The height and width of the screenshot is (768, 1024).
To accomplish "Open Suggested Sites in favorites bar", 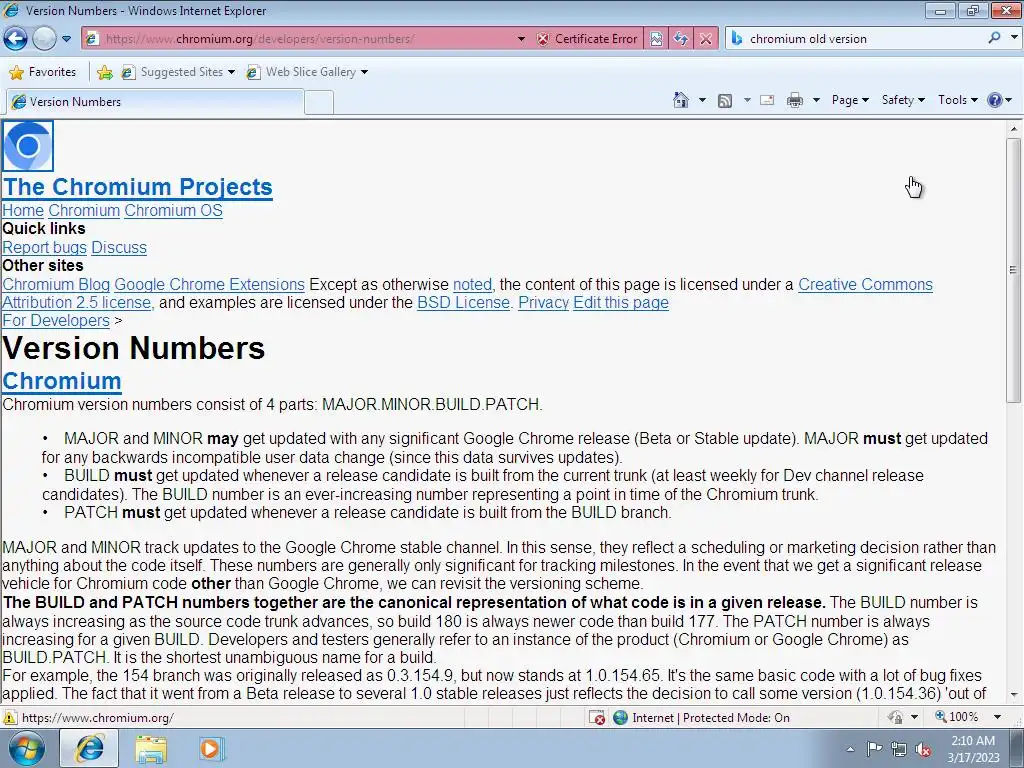I will (x=178, y=72).
